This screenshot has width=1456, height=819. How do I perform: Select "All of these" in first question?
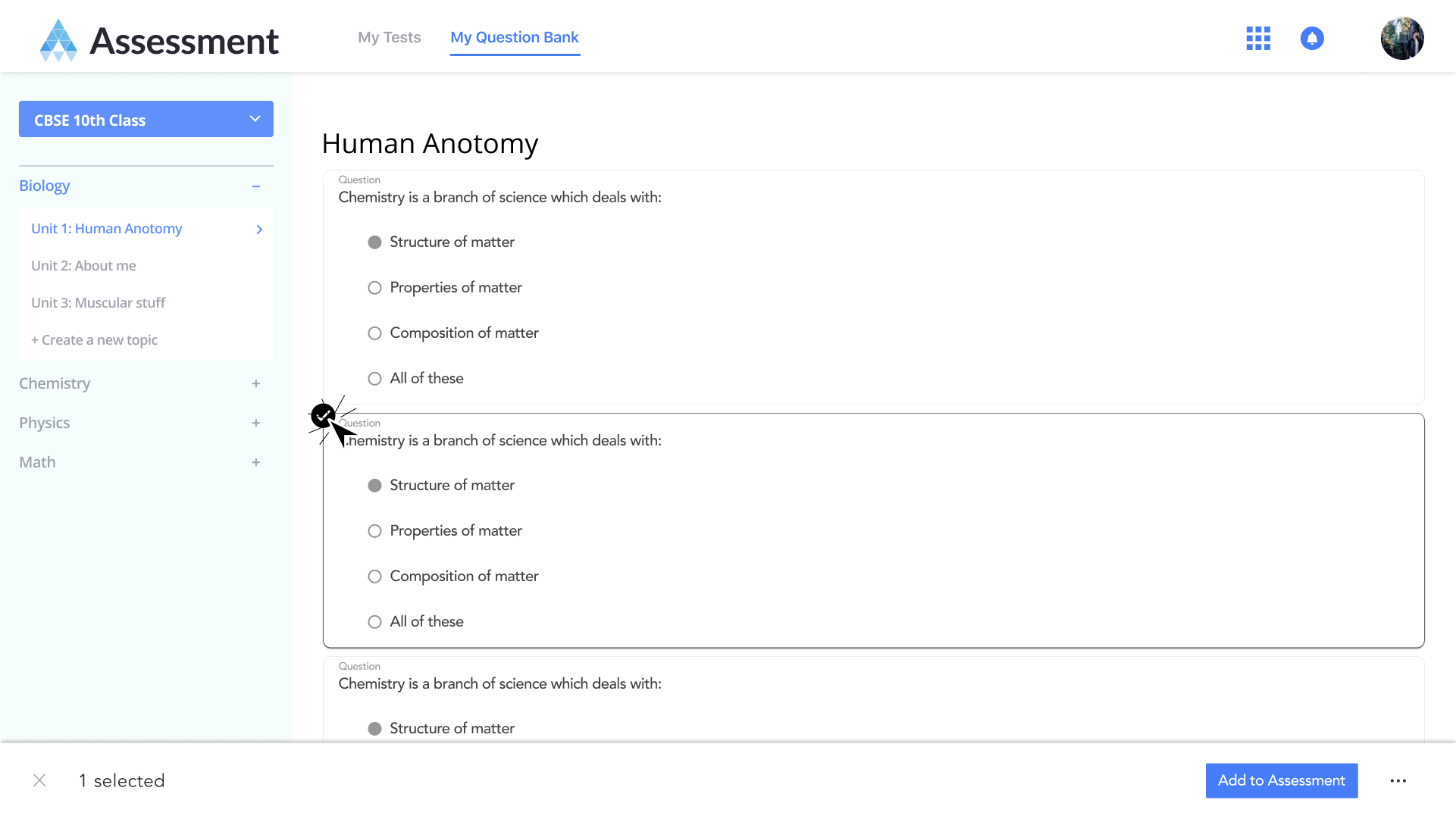374,379
